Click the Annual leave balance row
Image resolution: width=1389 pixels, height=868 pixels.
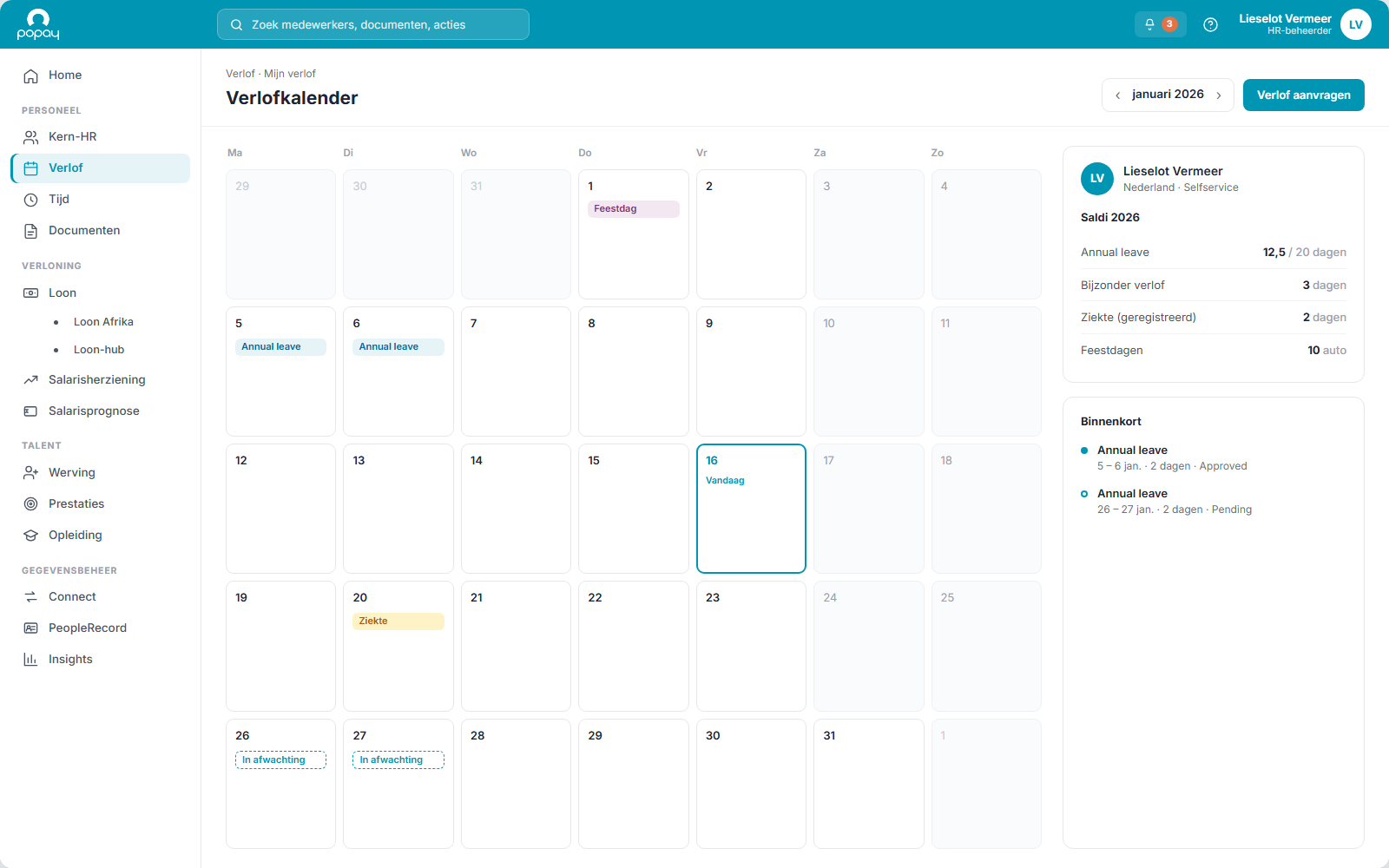point(1214,253)
